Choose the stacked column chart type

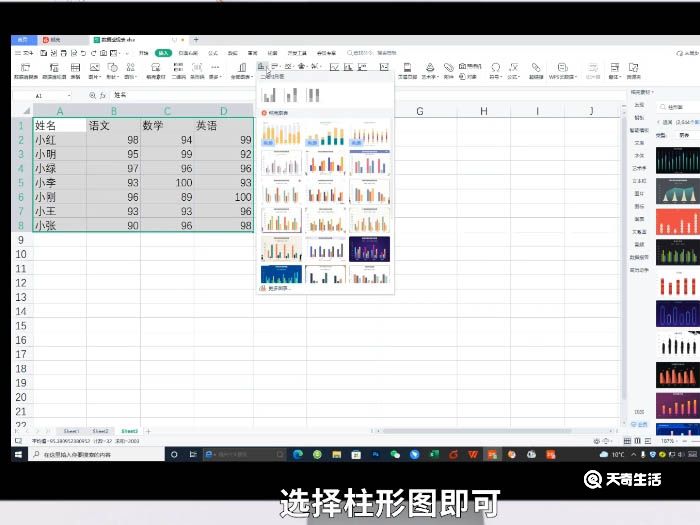click(291, 95)
